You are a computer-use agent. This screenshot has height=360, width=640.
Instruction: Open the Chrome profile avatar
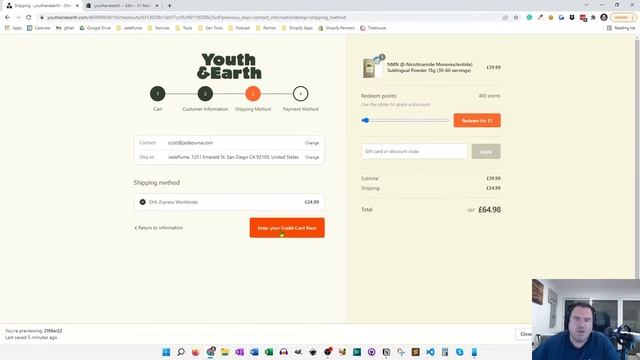(x=604, y=18)
